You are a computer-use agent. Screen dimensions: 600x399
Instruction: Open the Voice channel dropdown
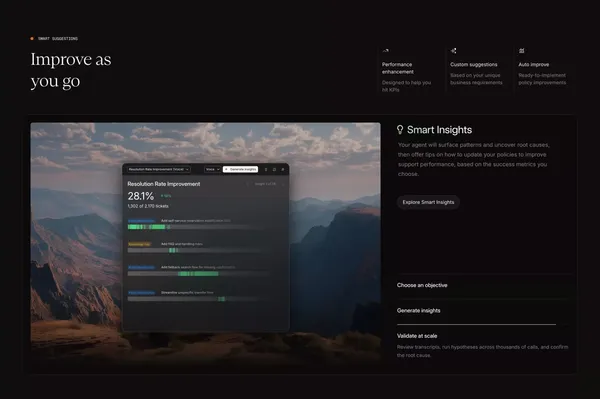212,169
